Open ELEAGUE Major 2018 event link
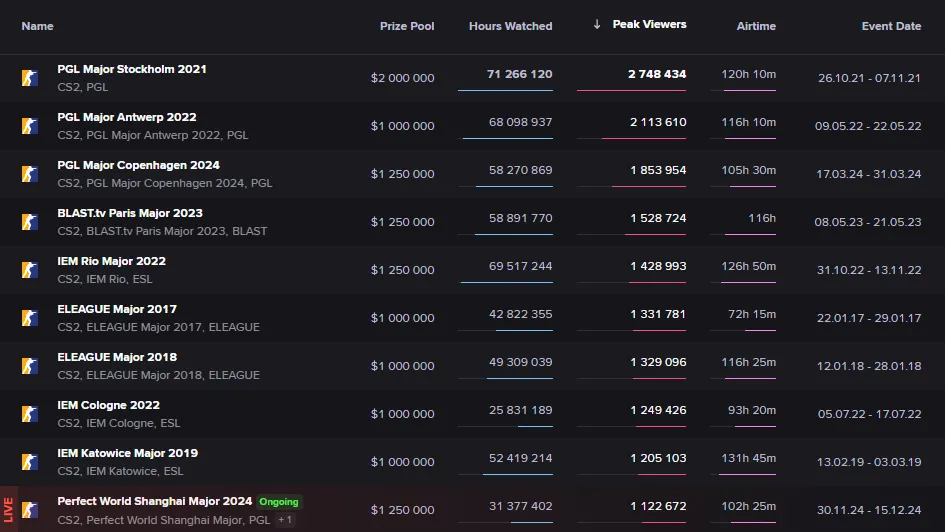Screen dimensions: 945x532 pos(117,357)
